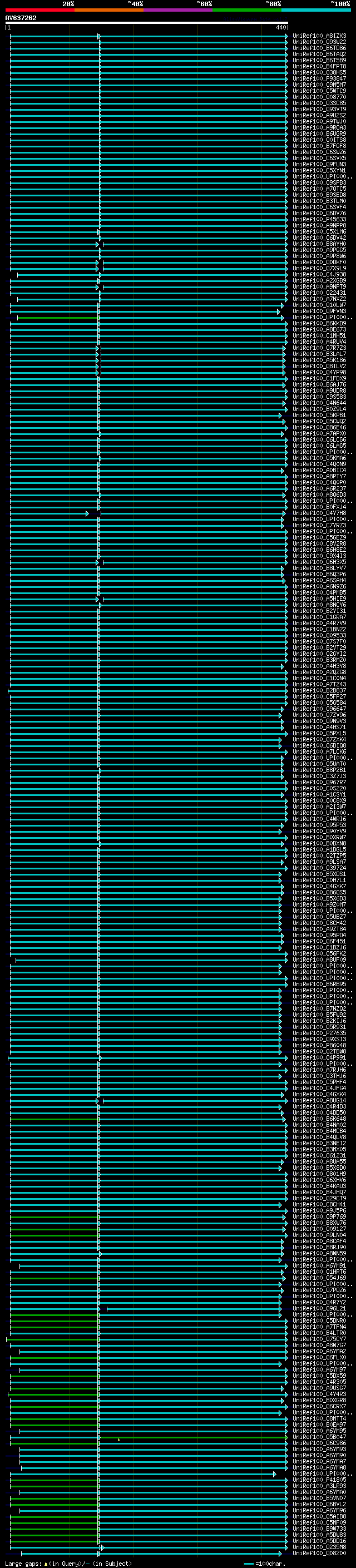Click the UniRef100_Q9FVN3 label
This screenshot has height=1568, width=356.
319,311
